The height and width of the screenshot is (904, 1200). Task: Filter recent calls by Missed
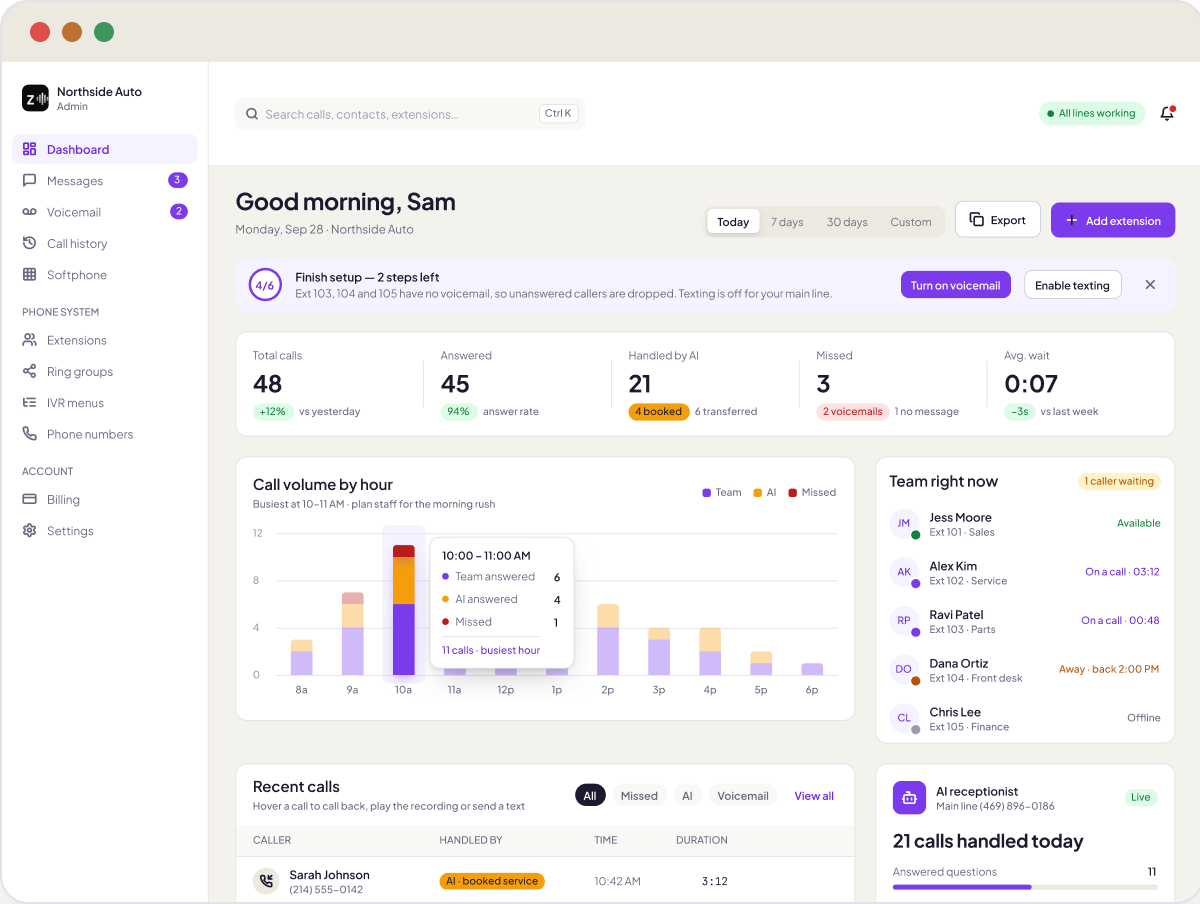pyautogui.click(x=639, y=796)
